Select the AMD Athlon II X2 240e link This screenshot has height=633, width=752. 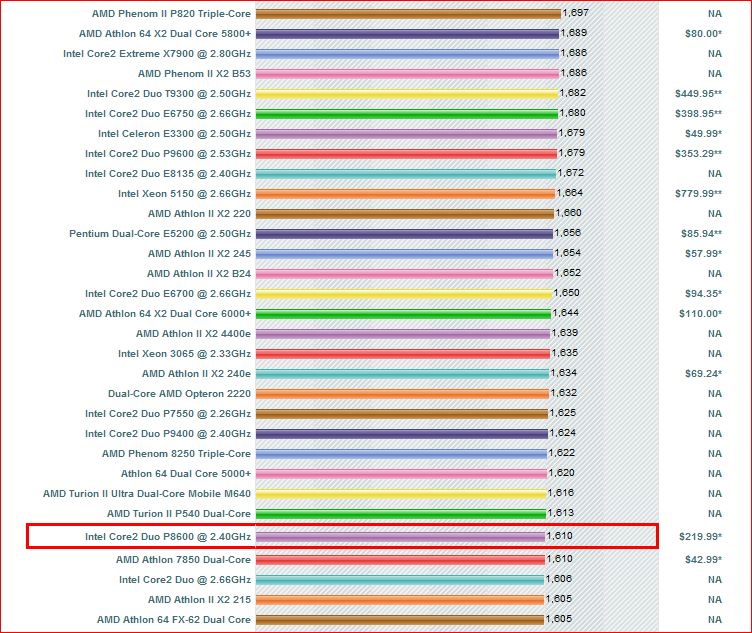pyautogui.click(x=197, y=374)
